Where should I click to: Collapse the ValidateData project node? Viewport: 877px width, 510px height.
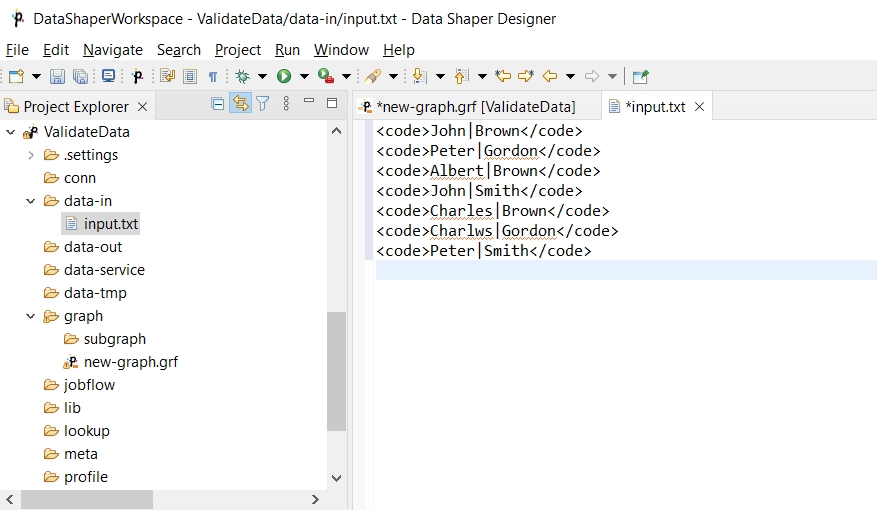(10, 132)
